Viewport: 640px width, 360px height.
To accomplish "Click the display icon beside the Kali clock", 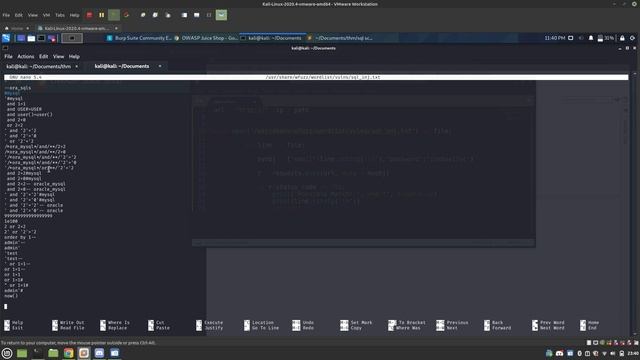I will click(571, 38).
